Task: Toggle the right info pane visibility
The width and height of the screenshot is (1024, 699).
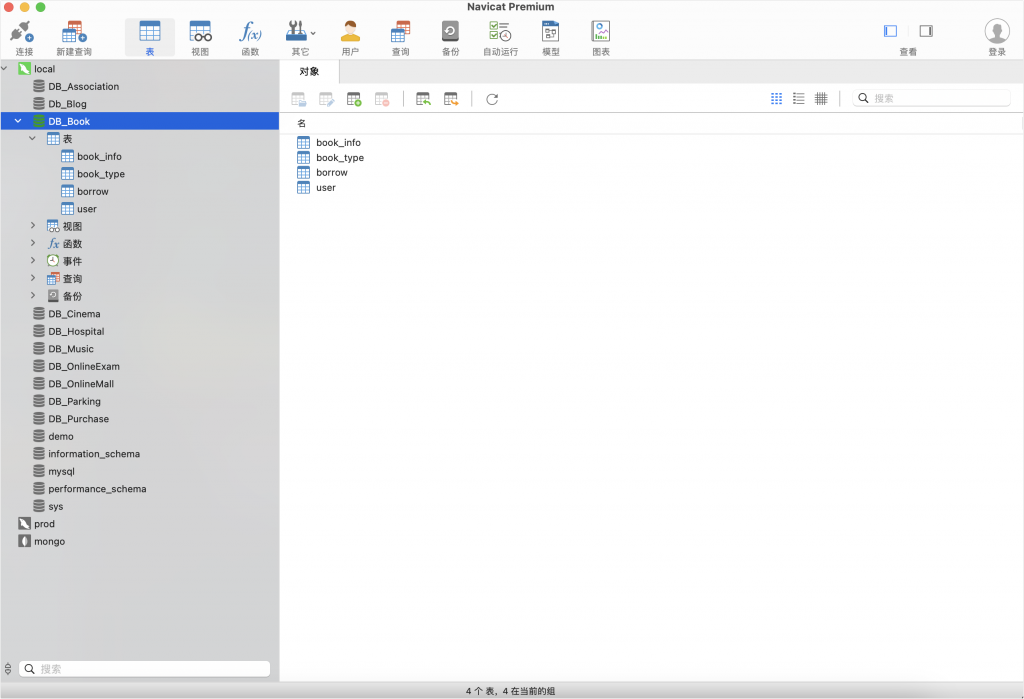Action: [x=926, y=31]
